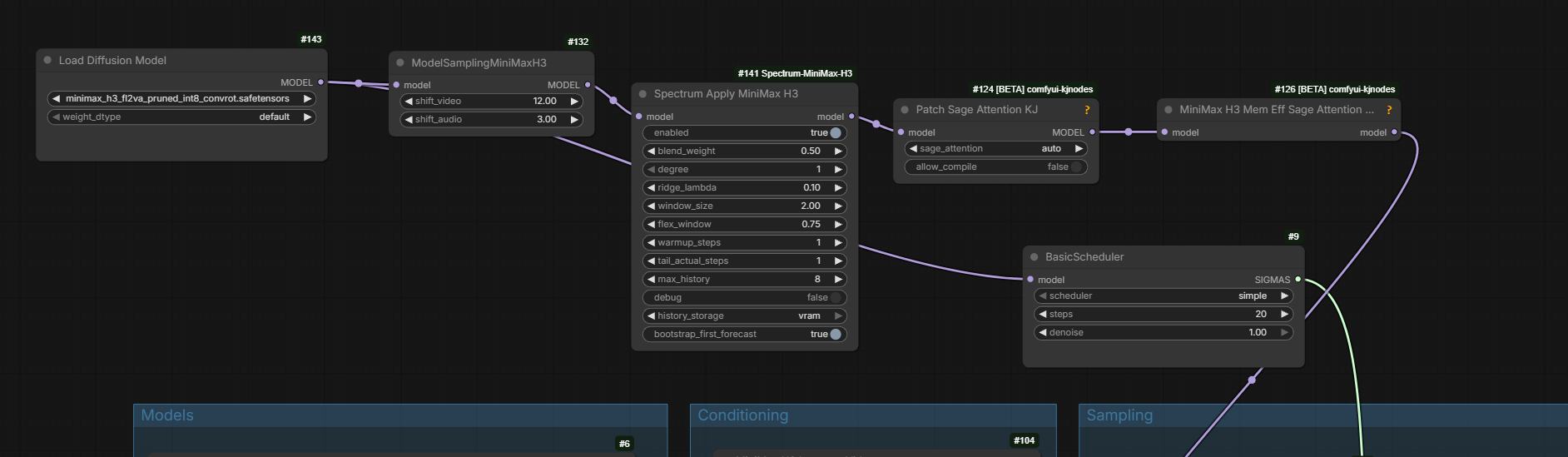
Task: Open the history_storage dropdown
Action: [x=745, y=315]
